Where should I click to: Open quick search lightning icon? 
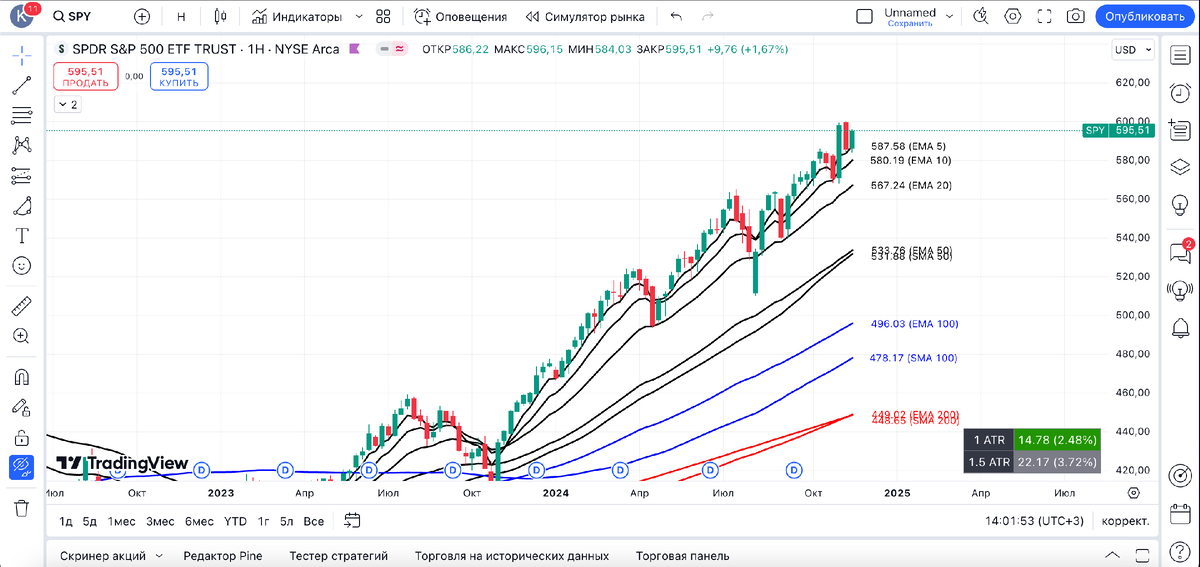click(983, 17)
